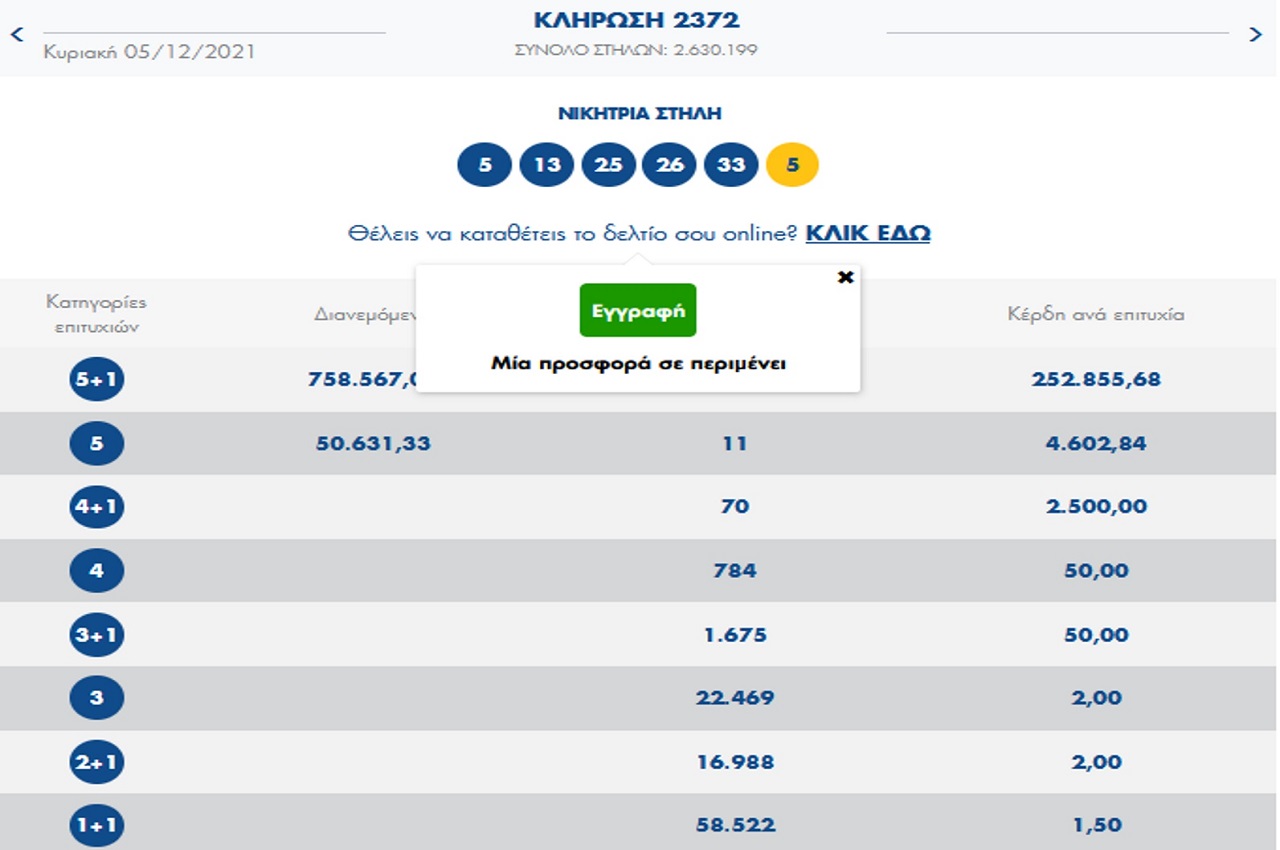
Task: Click the Κατηγορίες επιτυχιών column header
Action: point(96,314)
